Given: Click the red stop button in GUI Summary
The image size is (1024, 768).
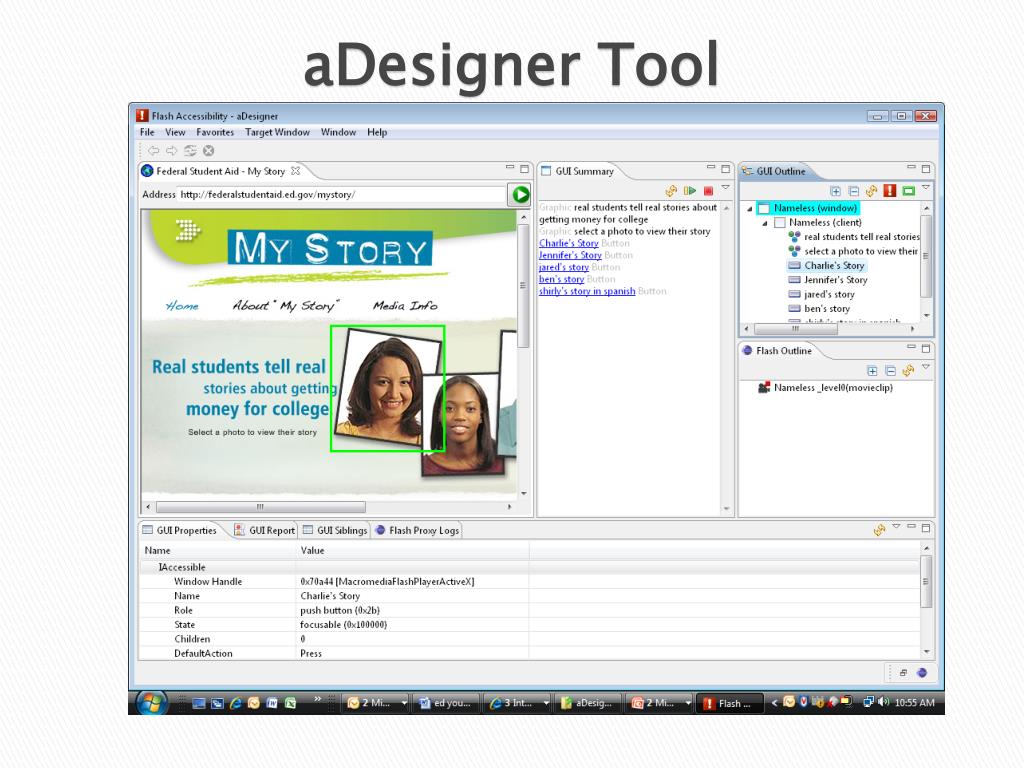Looking at the screenshot, I should 709,191.
